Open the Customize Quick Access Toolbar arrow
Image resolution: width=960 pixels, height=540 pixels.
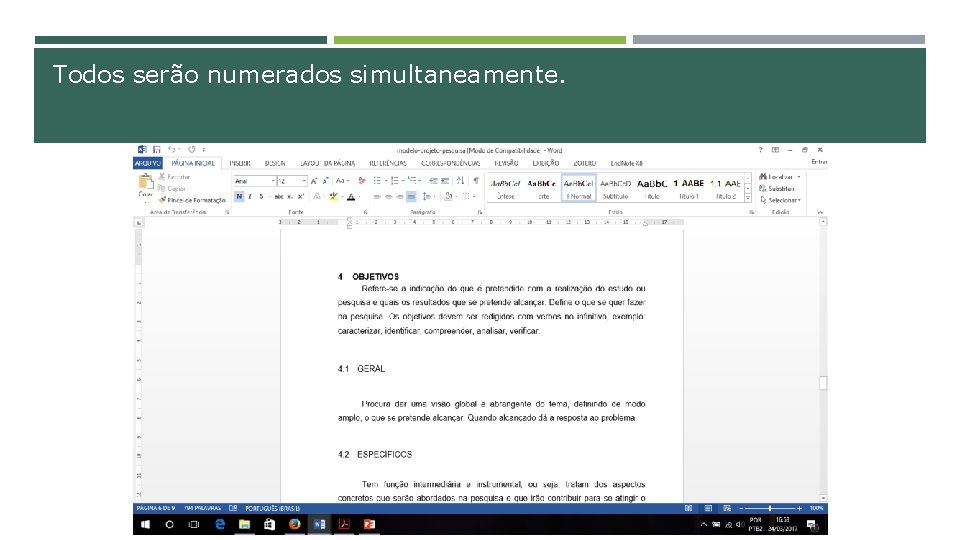point(204,149)
